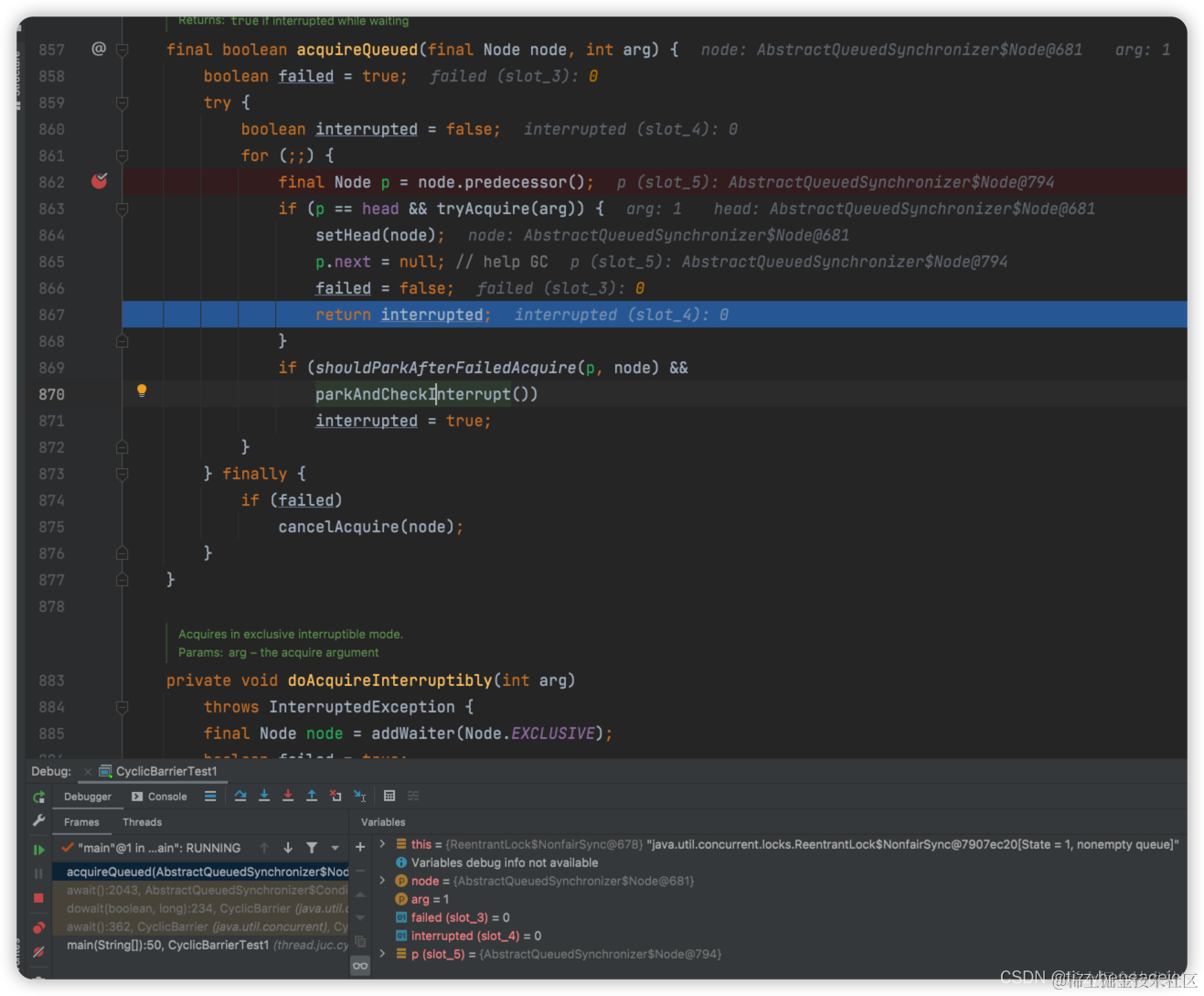The image size is (1204, 996).
Task: Expand the 'node' variable node
Action: pyautogui.click(x=382, y=881)
